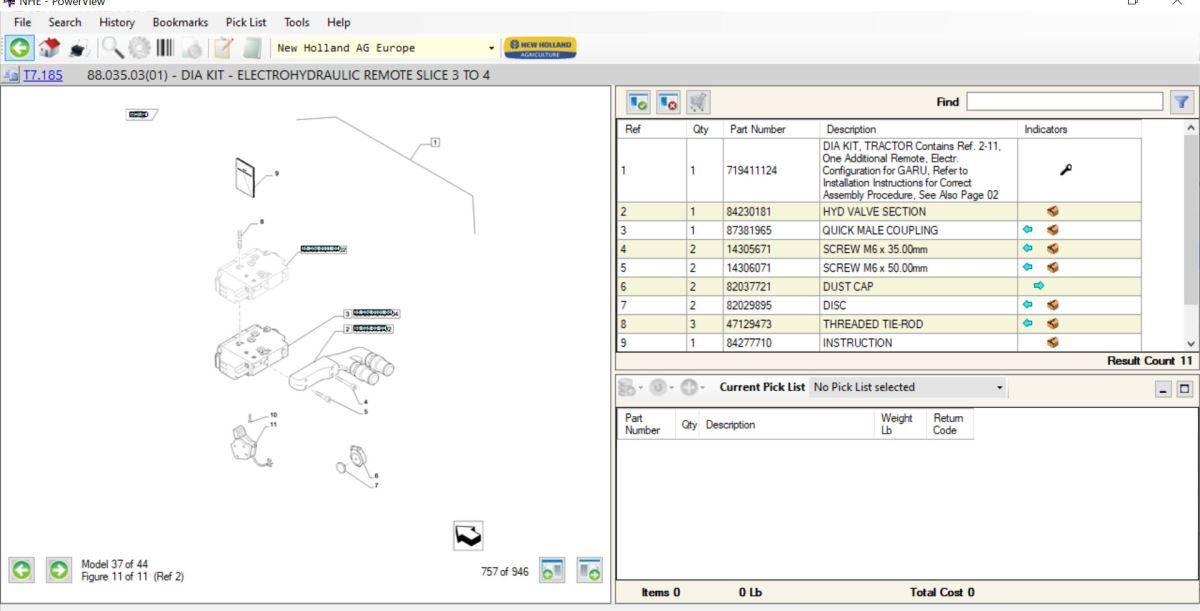Screen dimensions: 1200x611
Task: Open the Pick List menu
Action: click(x=246, y=22)
